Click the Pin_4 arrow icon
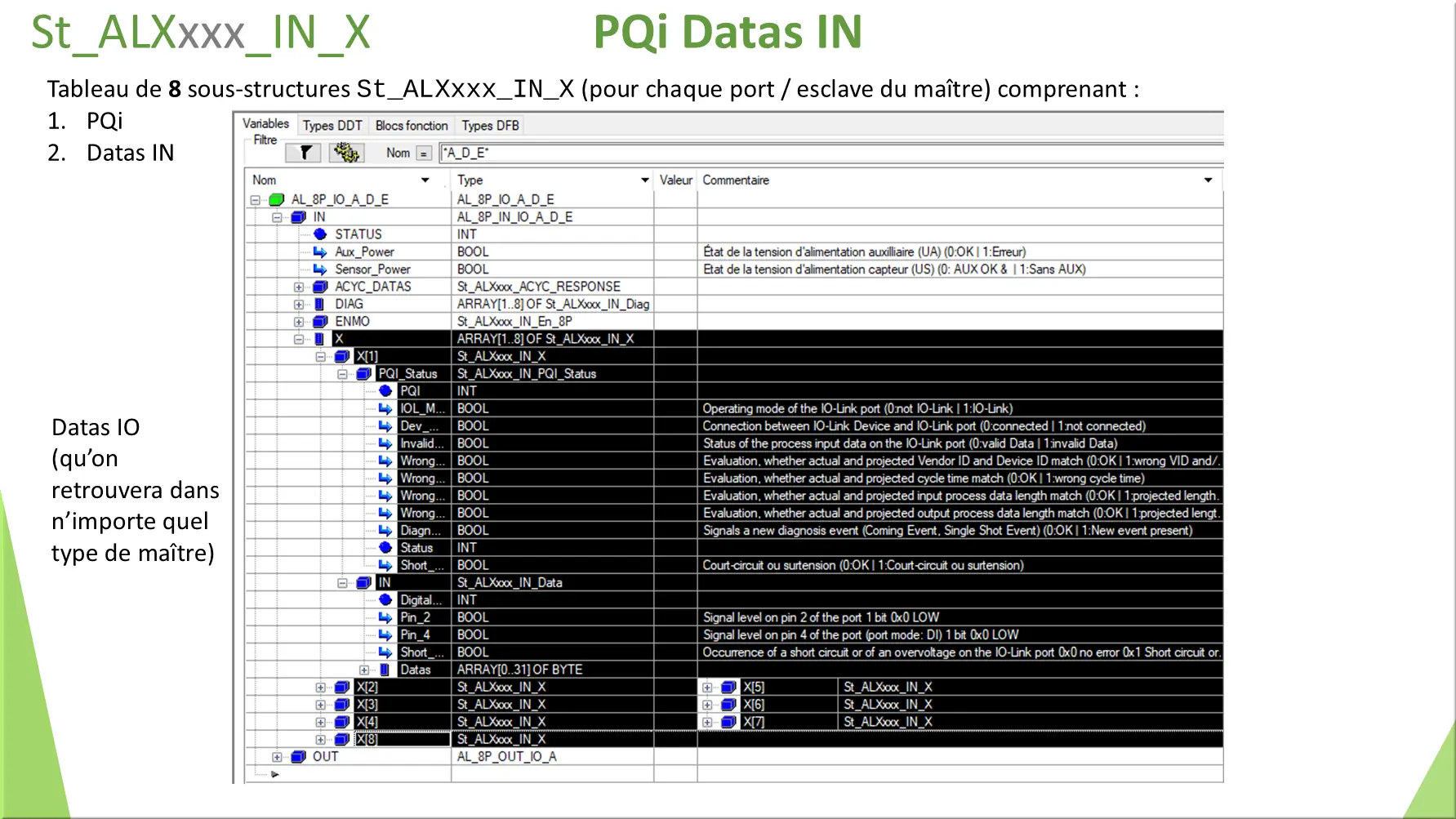This screenshot has width=1456, height=819. coord(385,635)
